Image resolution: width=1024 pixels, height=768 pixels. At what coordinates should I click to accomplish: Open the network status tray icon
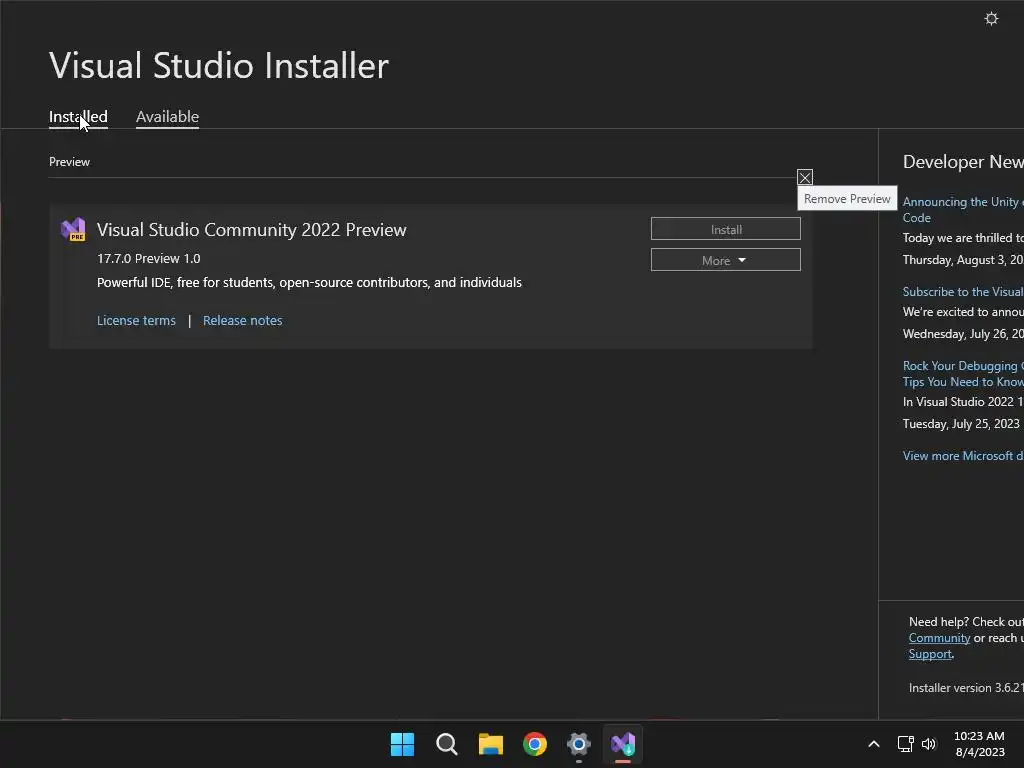point(905,744)
